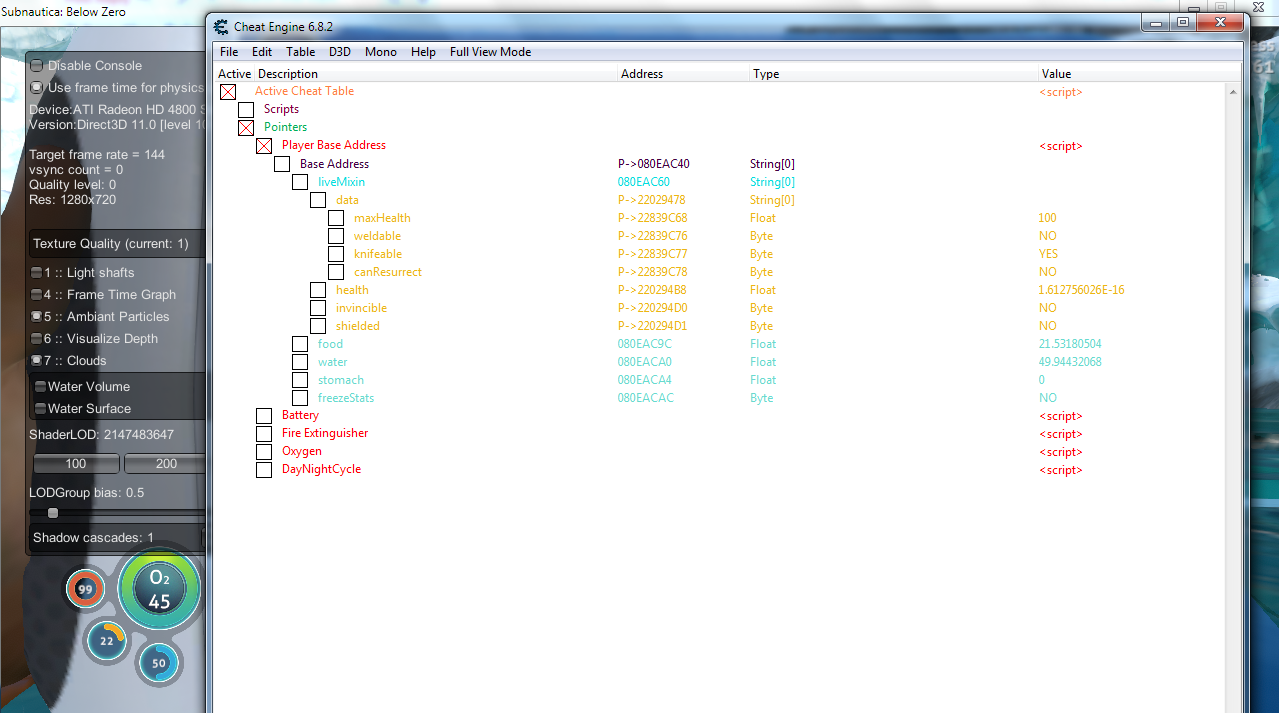This screenshot has height=713, width=1279.
Task: Toggle Light shafts option
Action: 37,273
